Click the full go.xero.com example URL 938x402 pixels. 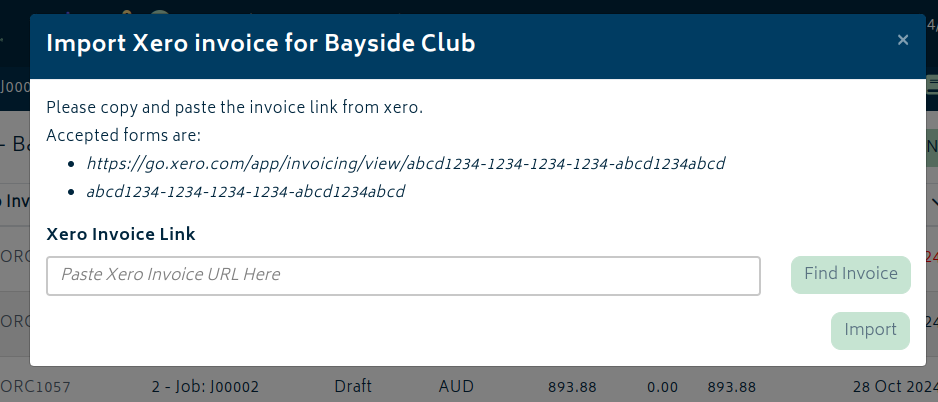coord(406,163)
